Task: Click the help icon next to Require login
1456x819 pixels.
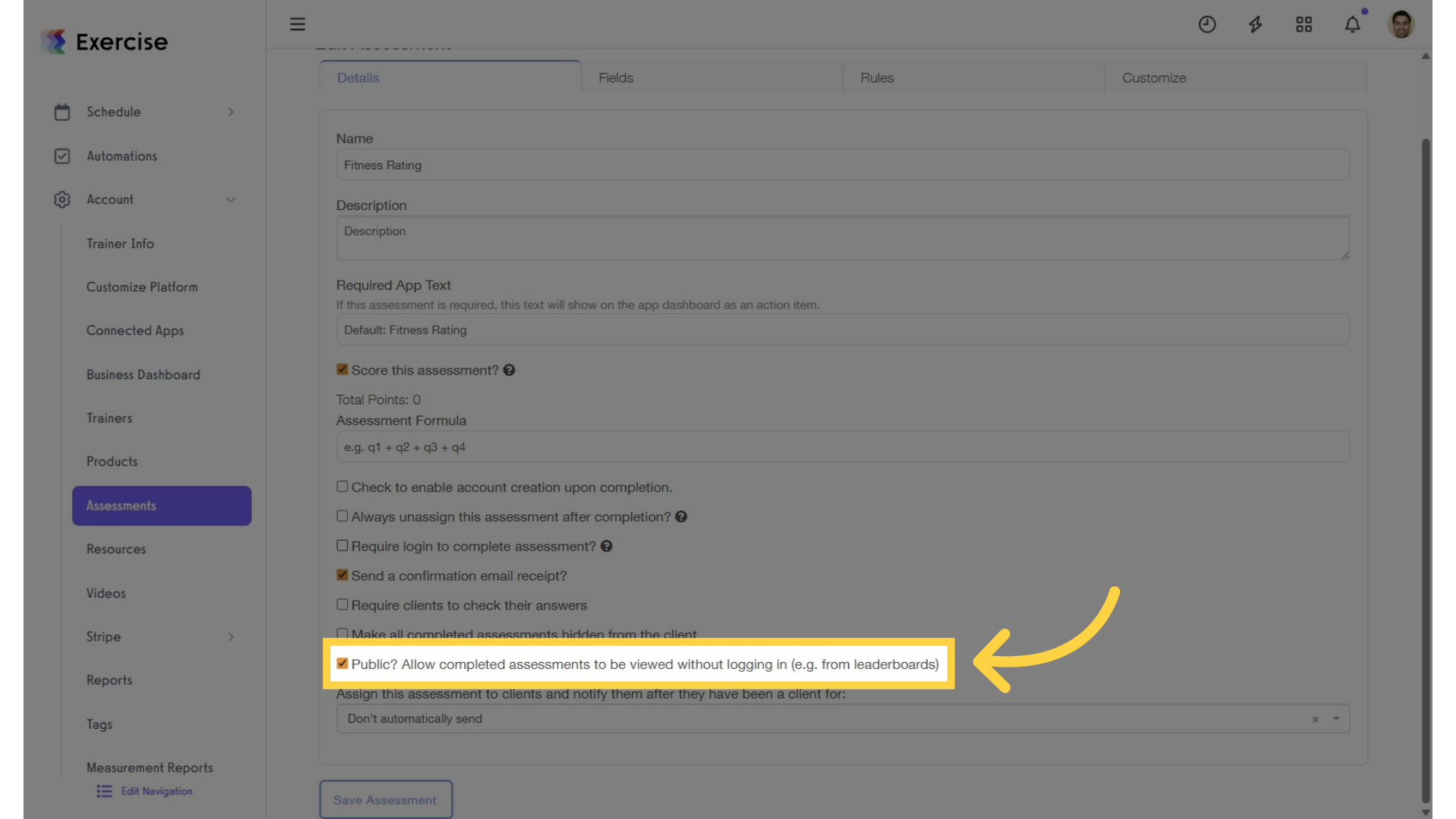Action: pos(606,546)
